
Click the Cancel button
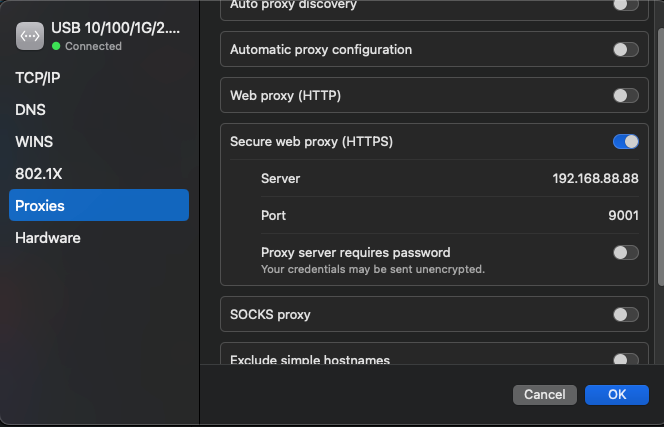(545, 395)
